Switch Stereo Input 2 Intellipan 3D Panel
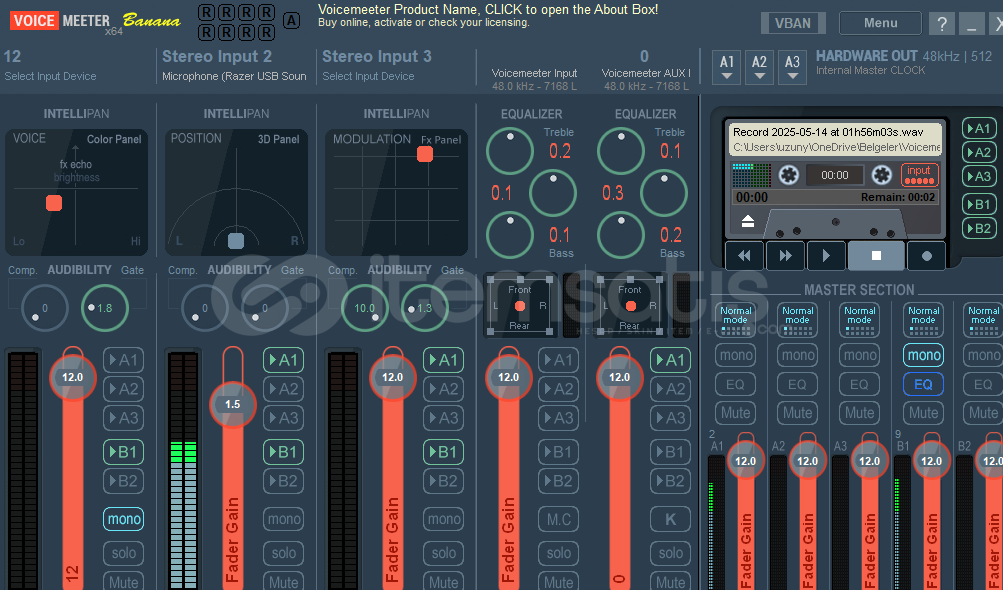Image resolution: width=1003 pixels, height=590 pixels. point(278,139)
